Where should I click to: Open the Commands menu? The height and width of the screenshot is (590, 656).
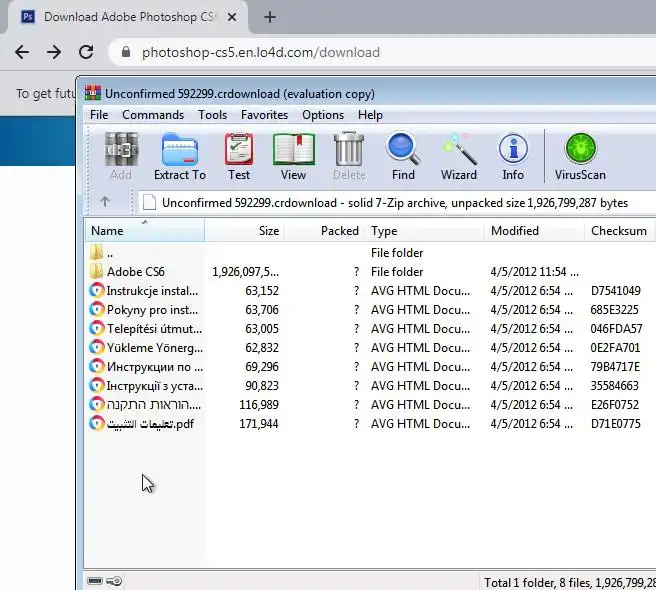[153, 115]
